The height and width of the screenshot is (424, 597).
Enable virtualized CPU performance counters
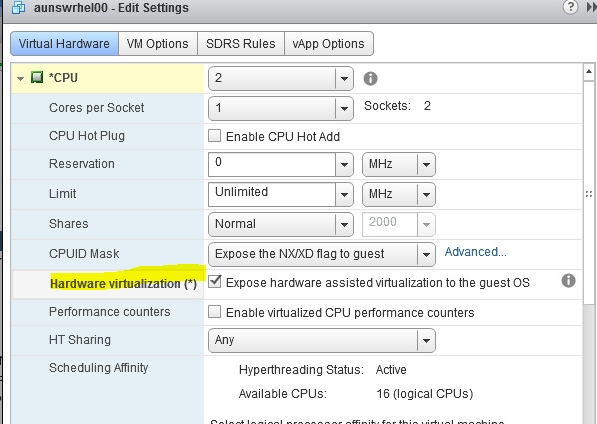[214, 312]
